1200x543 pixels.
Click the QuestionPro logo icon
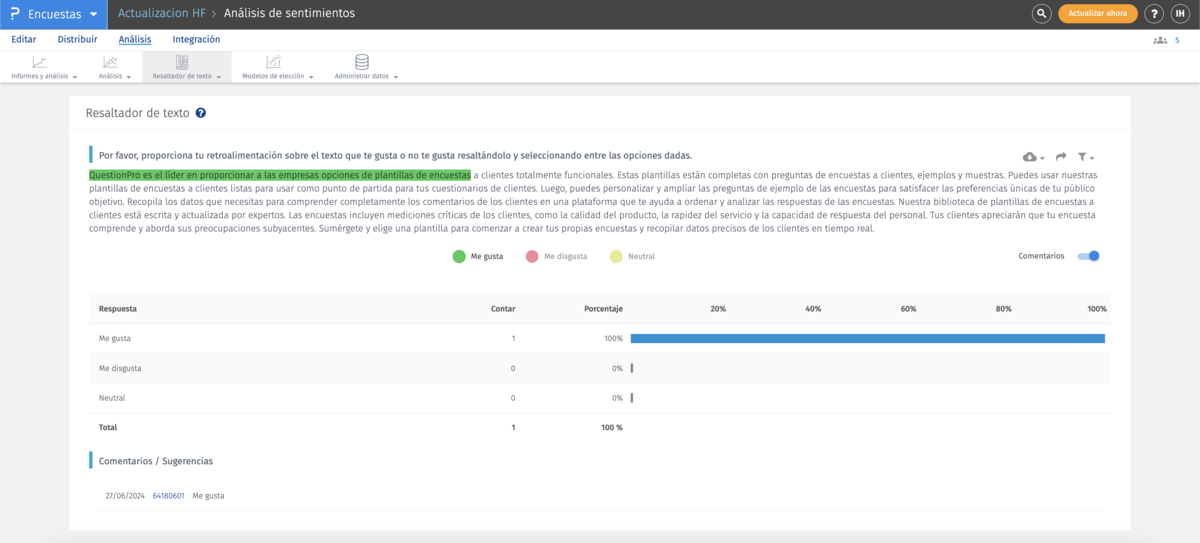click(14, 14)
